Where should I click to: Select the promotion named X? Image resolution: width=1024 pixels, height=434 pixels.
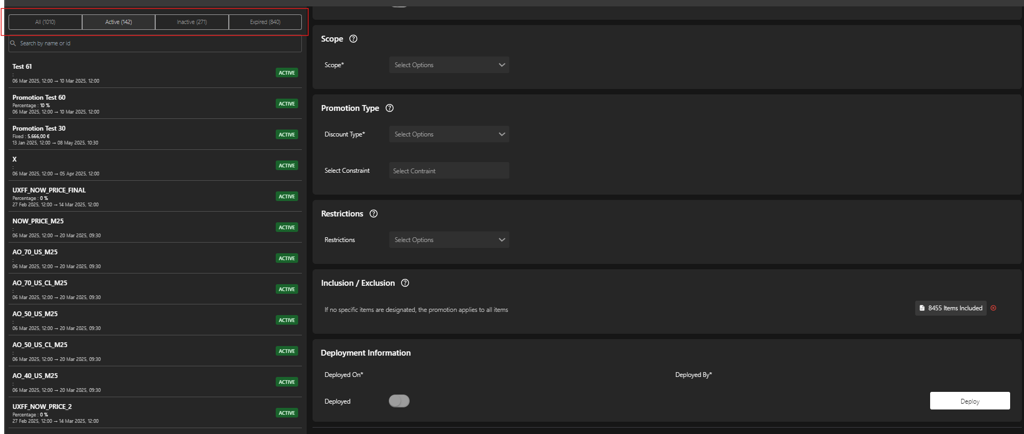pos(155,166)
